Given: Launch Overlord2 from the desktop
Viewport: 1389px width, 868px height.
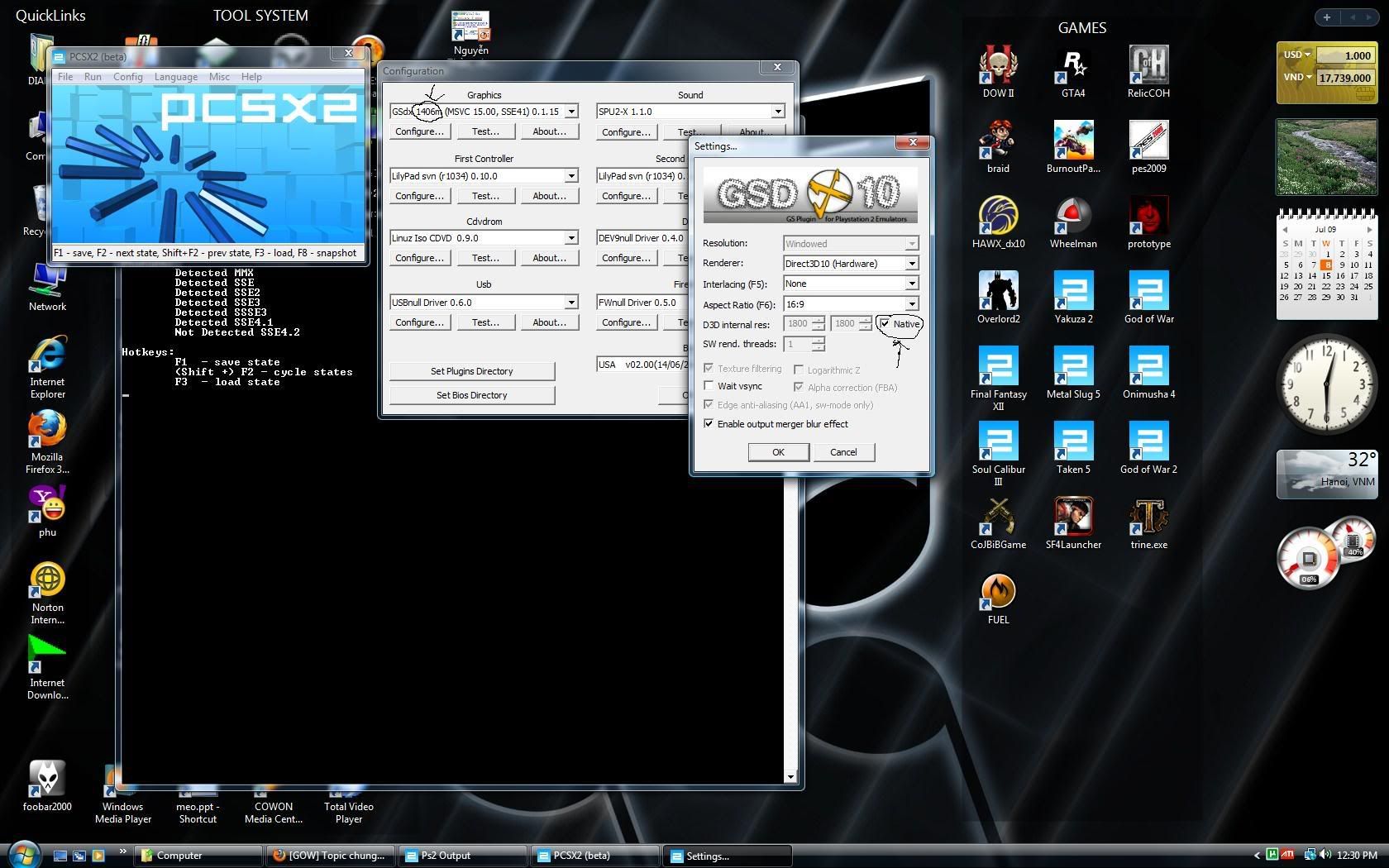Looking at the screenshot, I should coord(998,297).
